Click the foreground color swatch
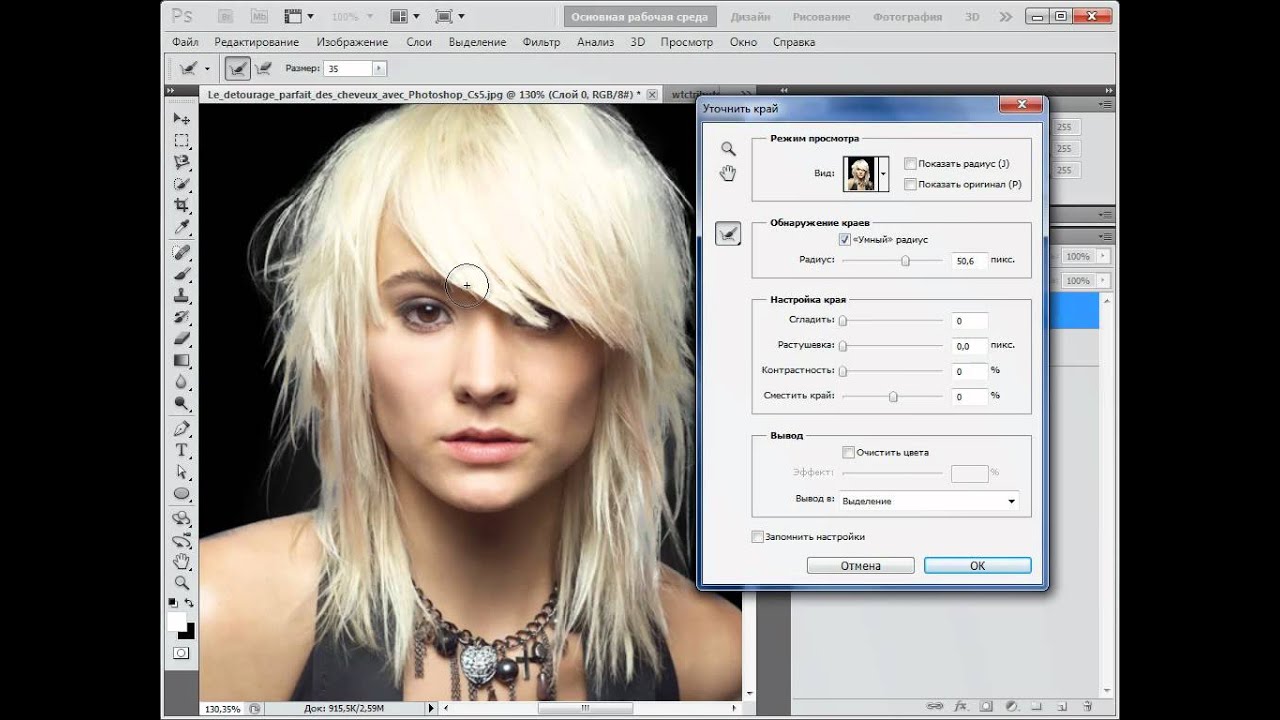1280x720 pixels. point(177,622)
